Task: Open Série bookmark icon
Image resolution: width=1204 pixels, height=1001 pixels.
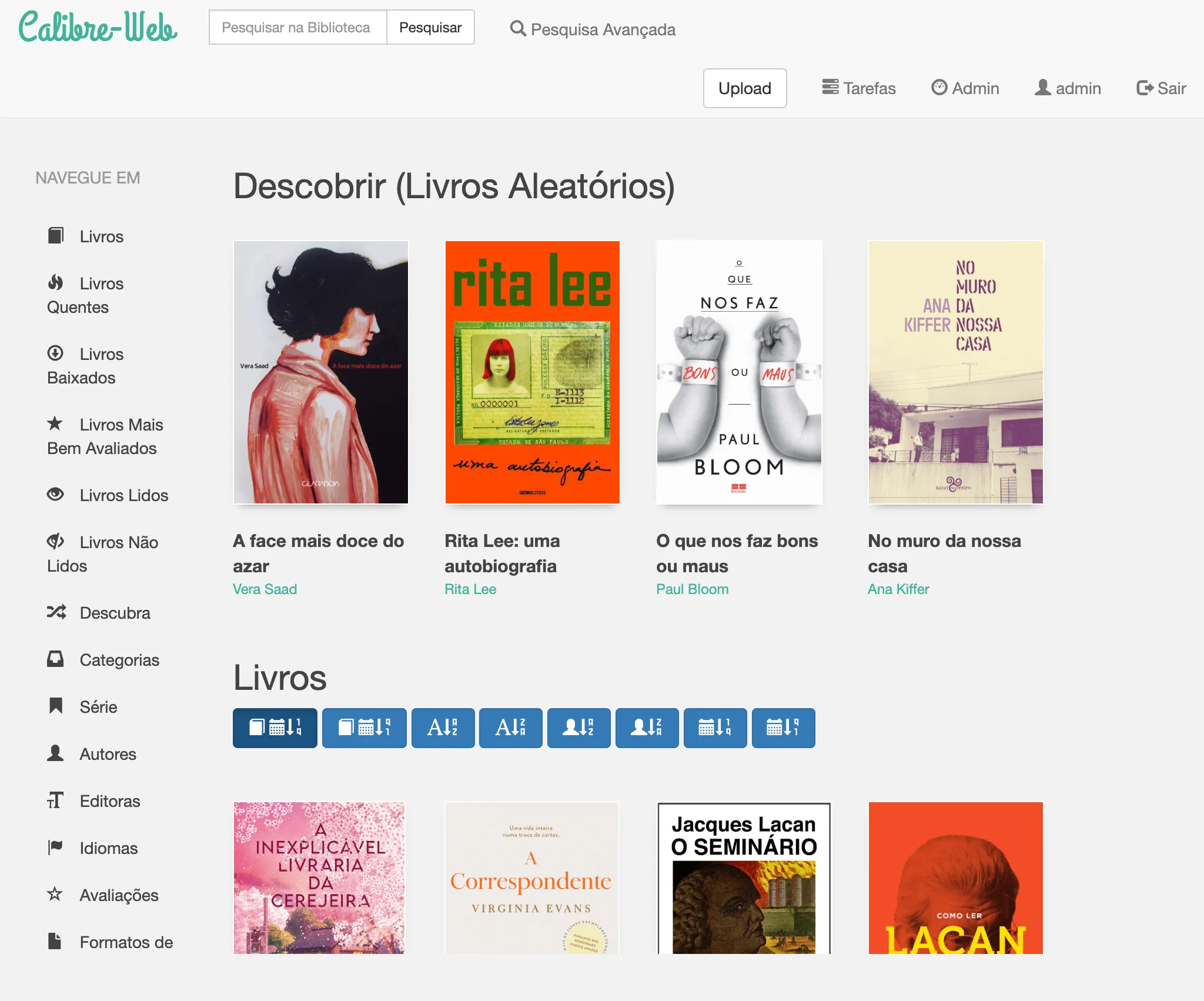Action: click(55, 706)
